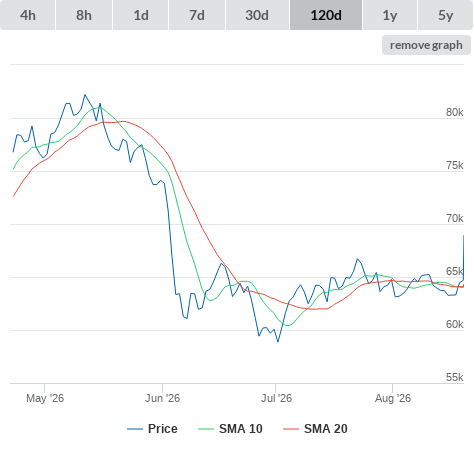474x455 pixels.
Task: Select the 7d time range tab
Action: coord(197,15)
